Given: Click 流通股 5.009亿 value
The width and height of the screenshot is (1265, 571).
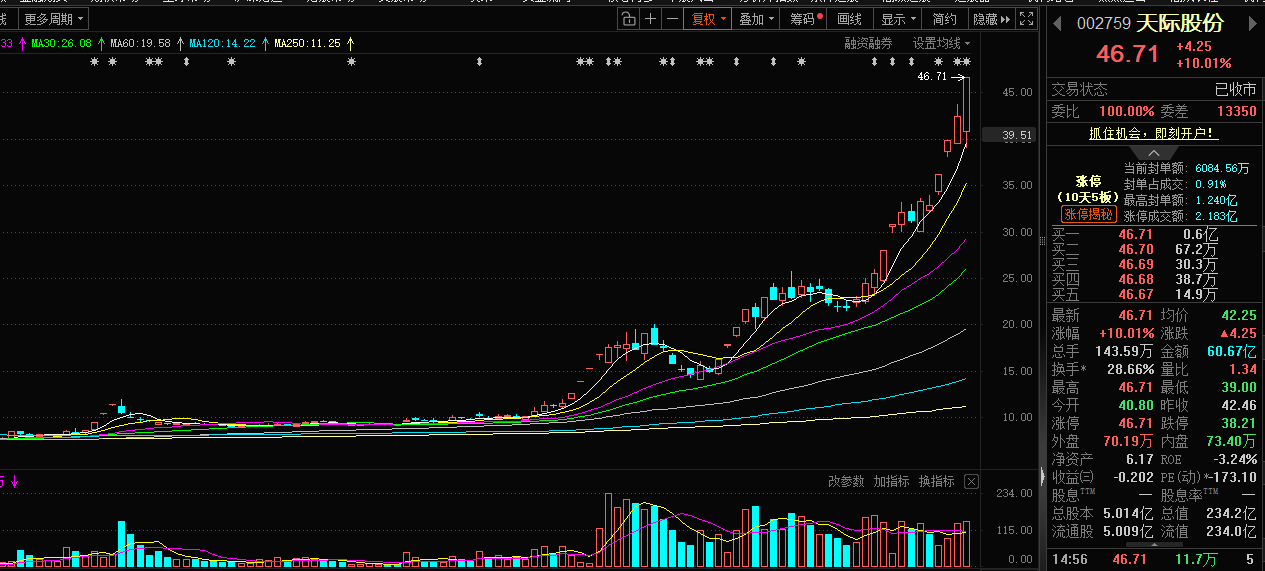Looking at the screenshot, I should (x=1129, y=531).
